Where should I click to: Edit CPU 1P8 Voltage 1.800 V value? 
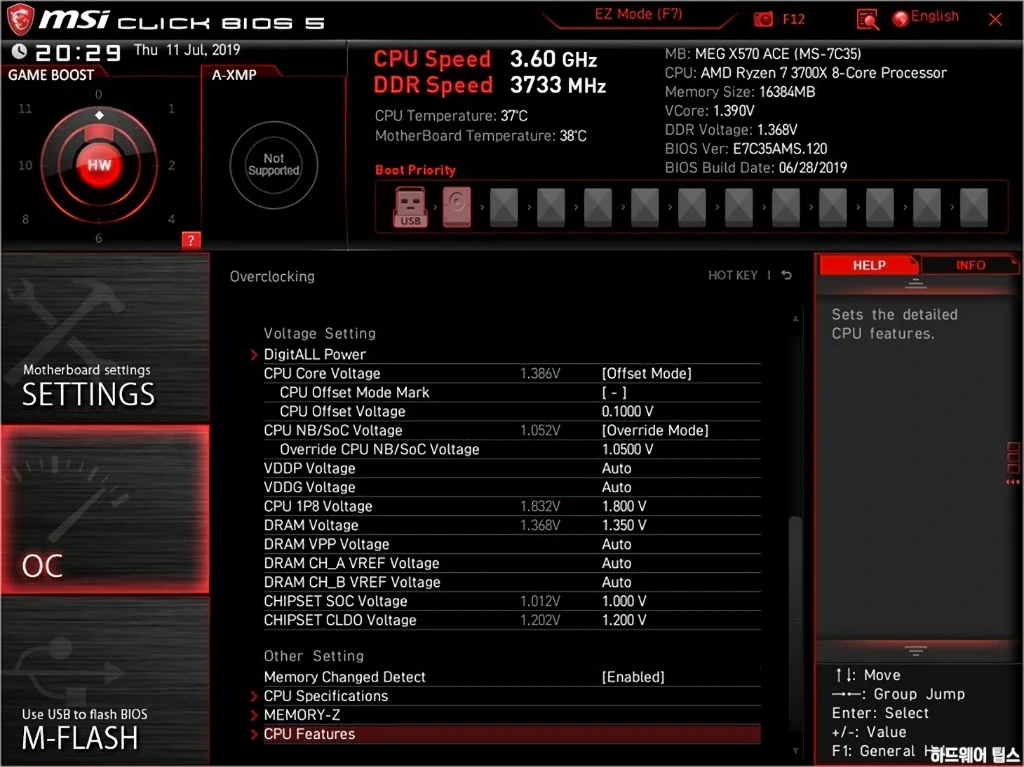[x=624, y=506]
